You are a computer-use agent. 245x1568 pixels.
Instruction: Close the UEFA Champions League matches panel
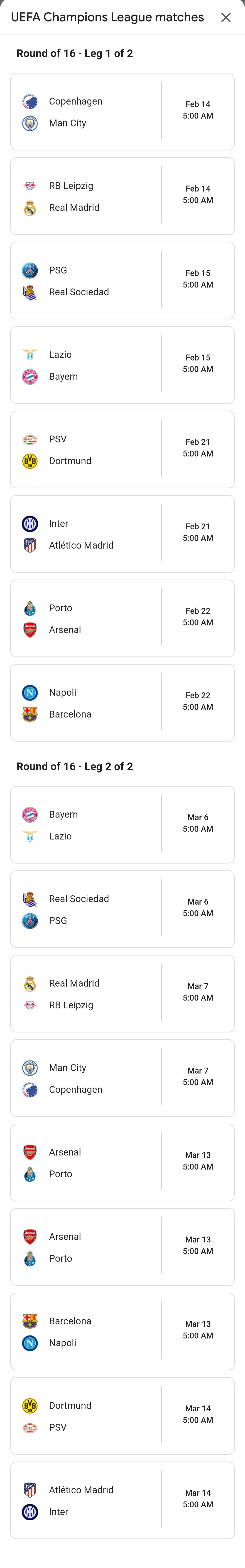tap(225, 18)
